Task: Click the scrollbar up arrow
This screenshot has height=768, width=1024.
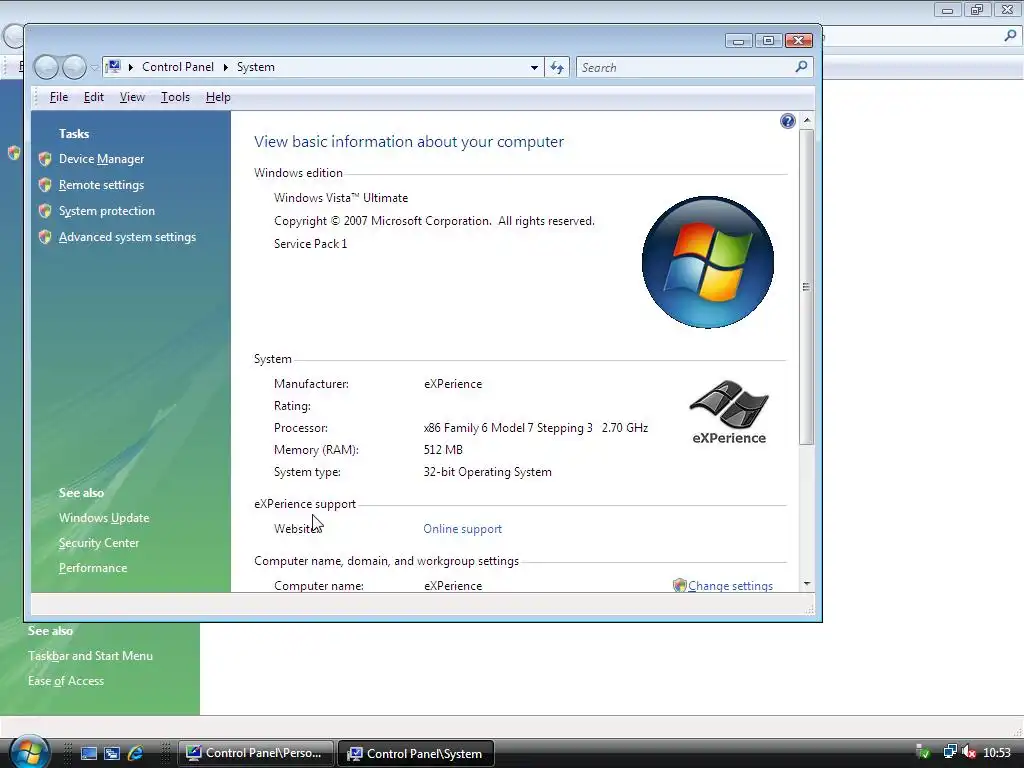Action: point(807,120)
